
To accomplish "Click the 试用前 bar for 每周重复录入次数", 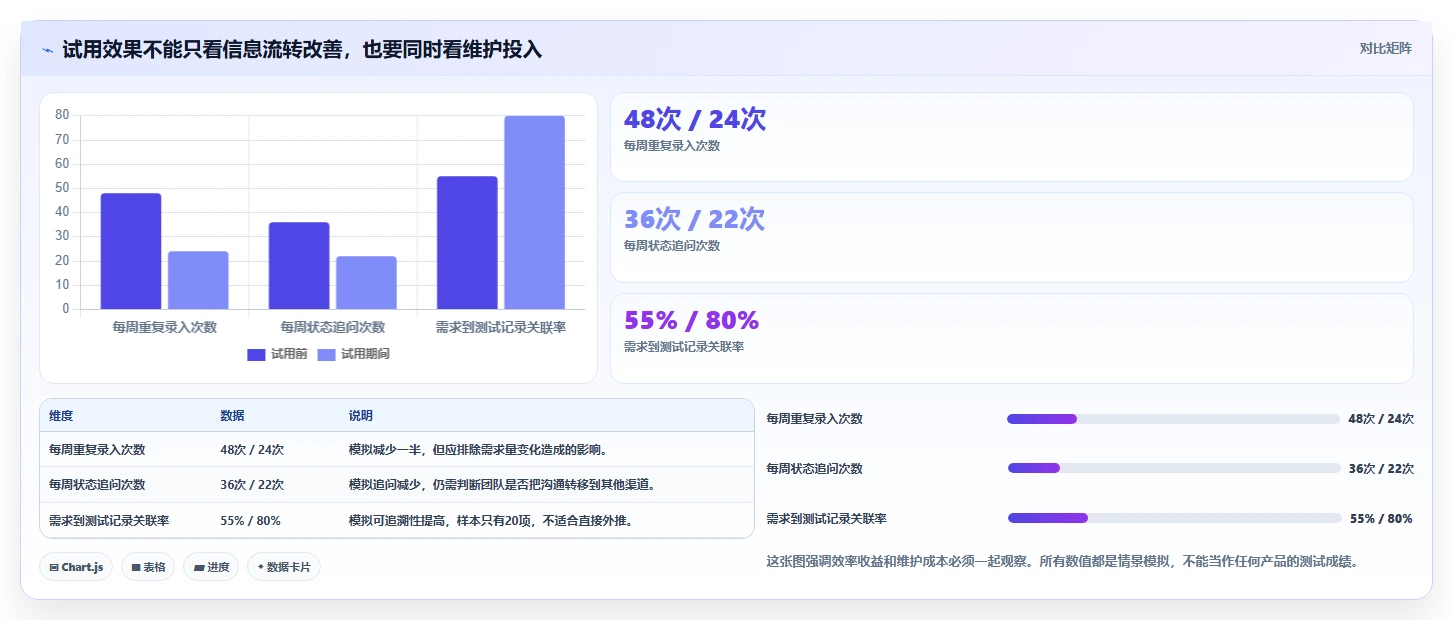I will coord(131,251).
